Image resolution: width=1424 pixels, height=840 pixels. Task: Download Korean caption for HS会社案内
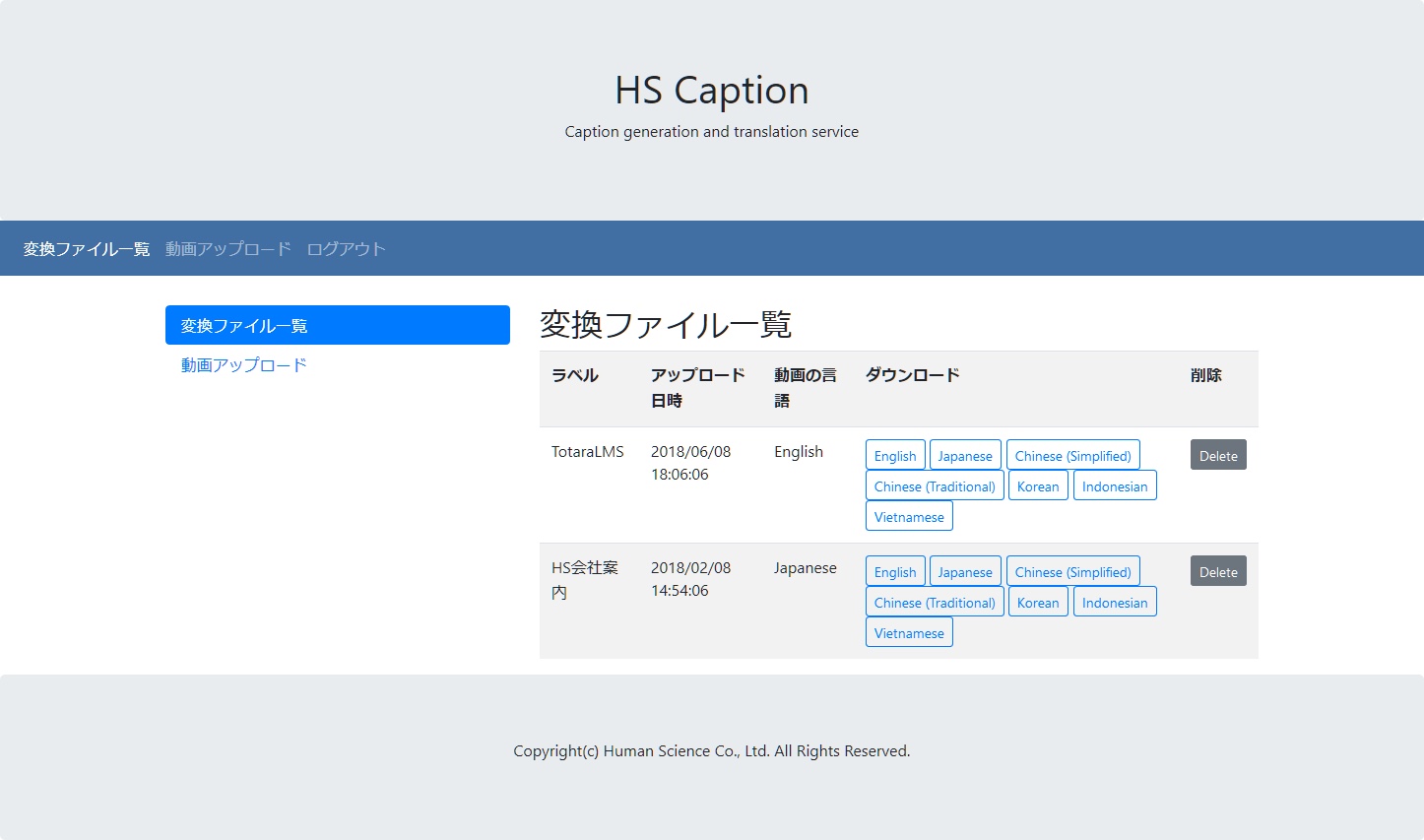[1038, 602]
